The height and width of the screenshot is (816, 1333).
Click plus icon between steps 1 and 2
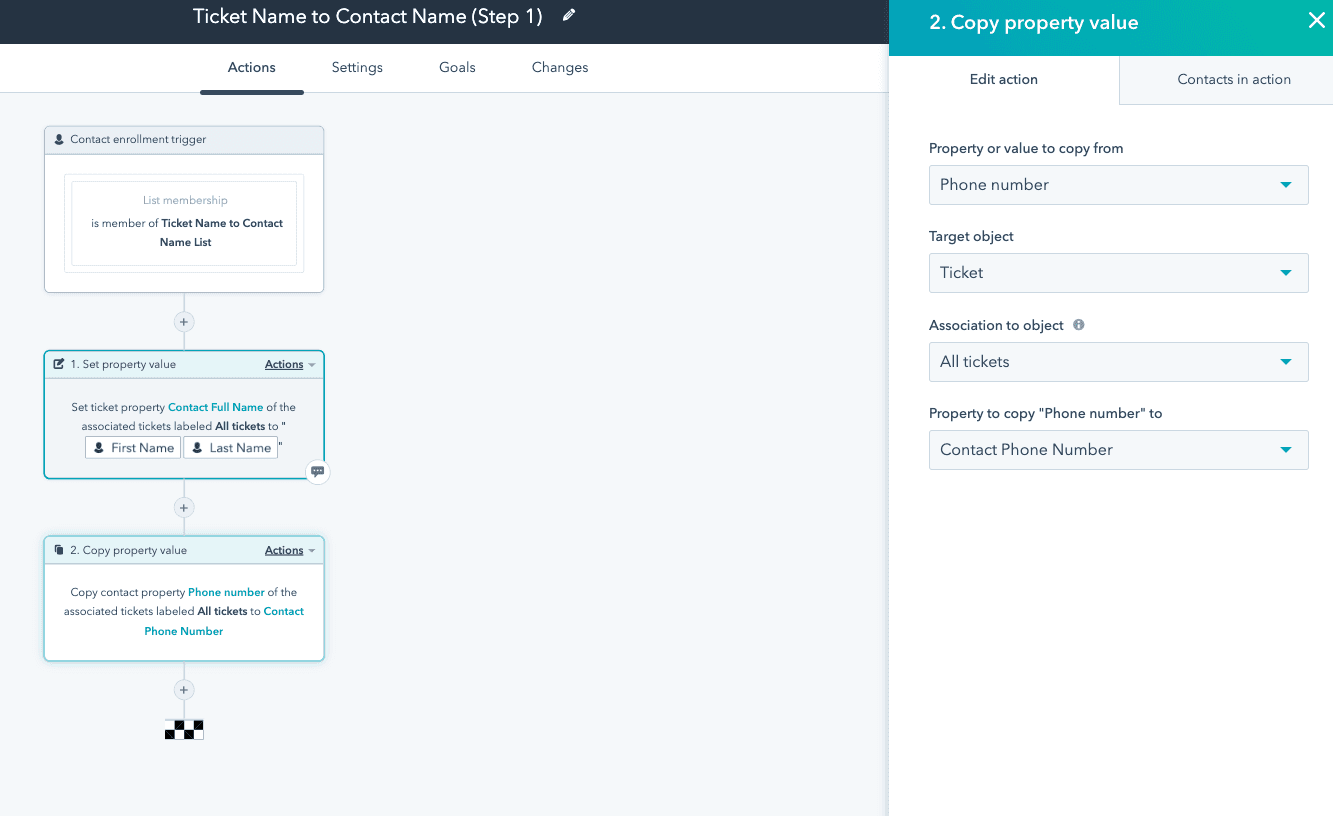(x=184, y=508)
